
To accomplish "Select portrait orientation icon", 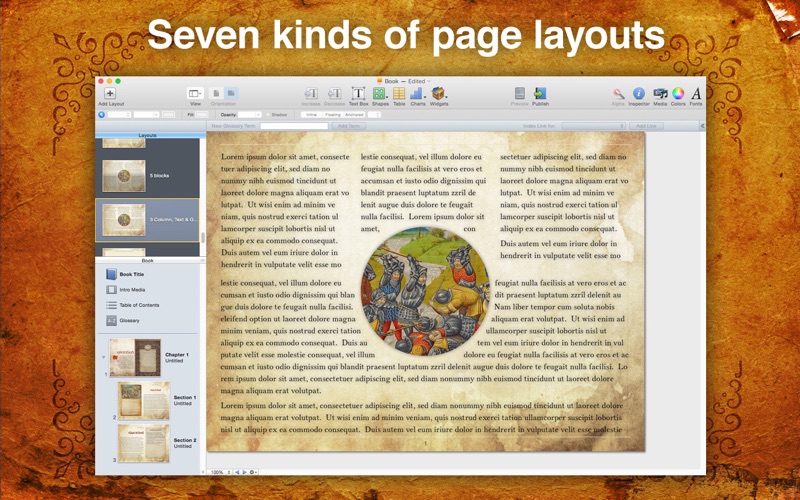I will (216, 93).
